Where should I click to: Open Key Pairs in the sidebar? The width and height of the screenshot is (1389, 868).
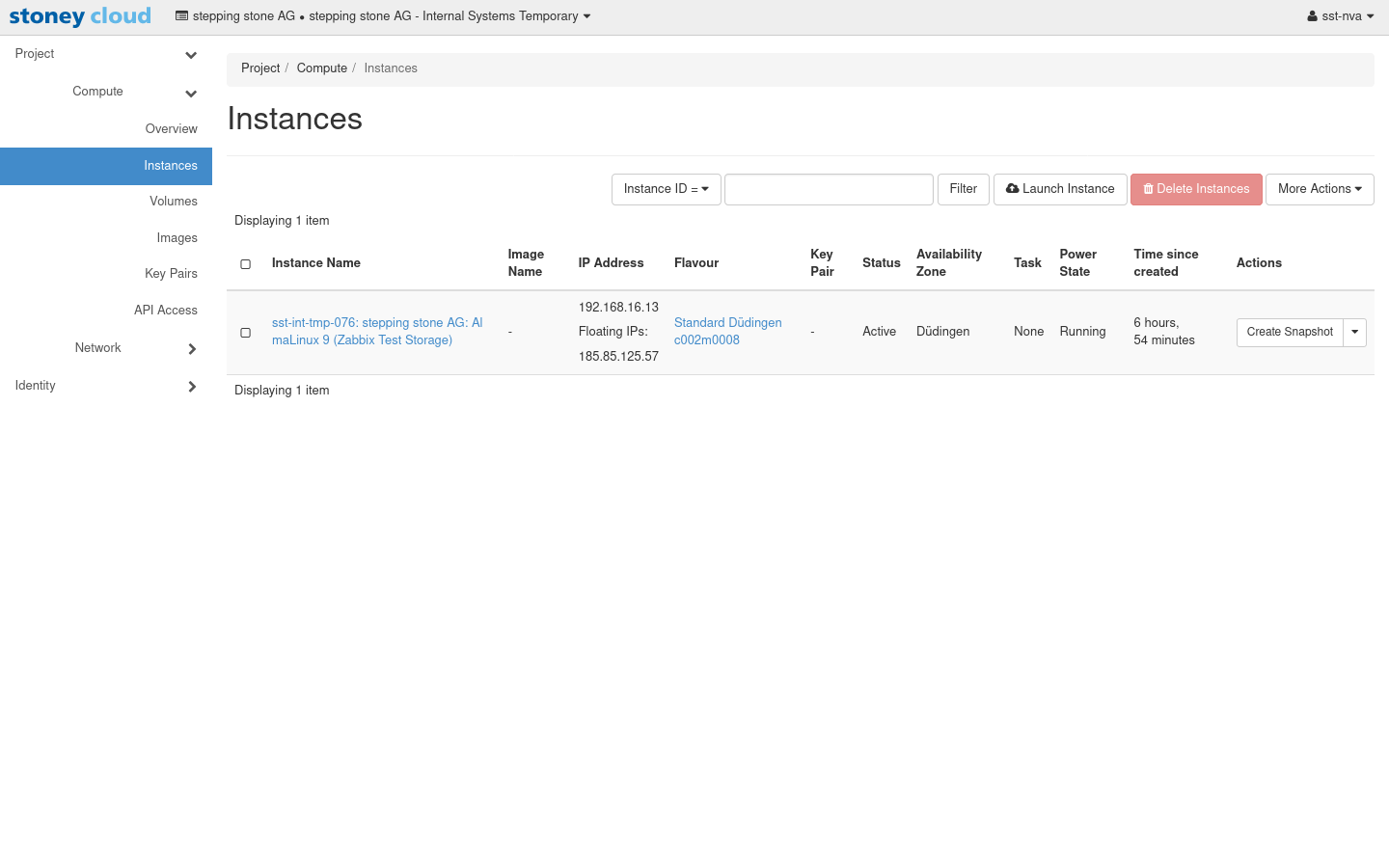tap(171, 274)
